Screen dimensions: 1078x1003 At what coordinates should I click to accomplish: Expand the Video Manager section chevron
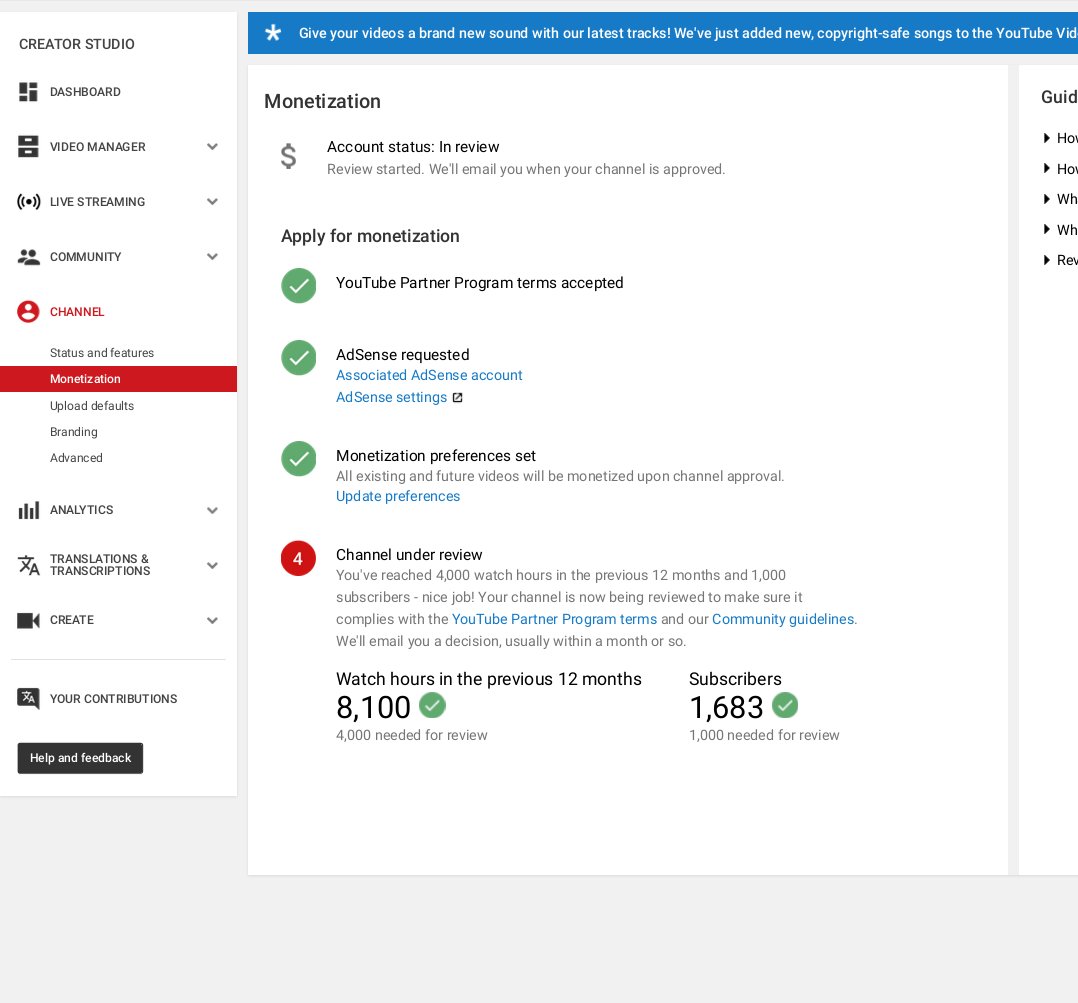pyautogui.click(x=212, y=146)
